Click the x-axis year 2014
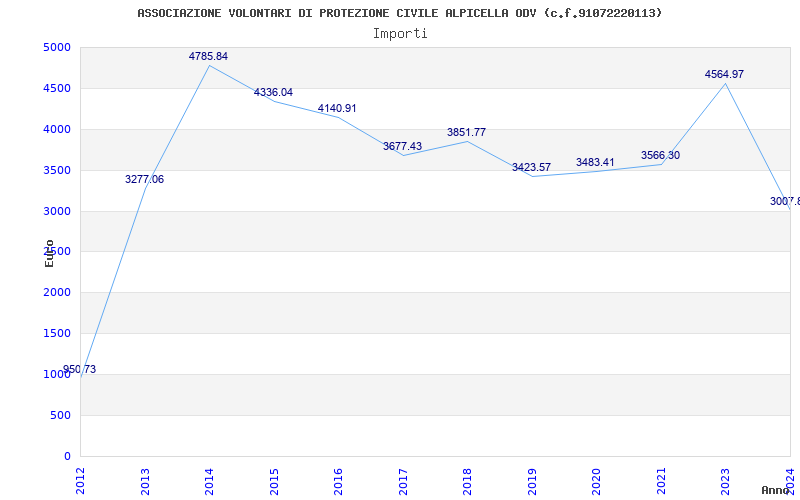 coord(209,481)
